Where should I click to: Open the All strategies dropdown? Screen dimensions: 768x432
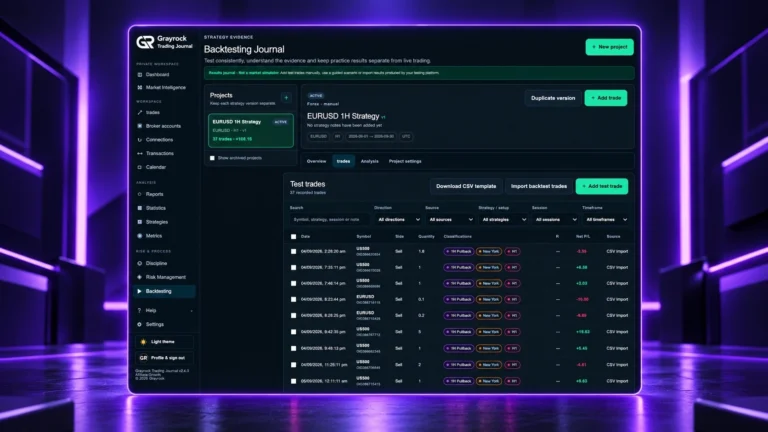coord(504,220)
